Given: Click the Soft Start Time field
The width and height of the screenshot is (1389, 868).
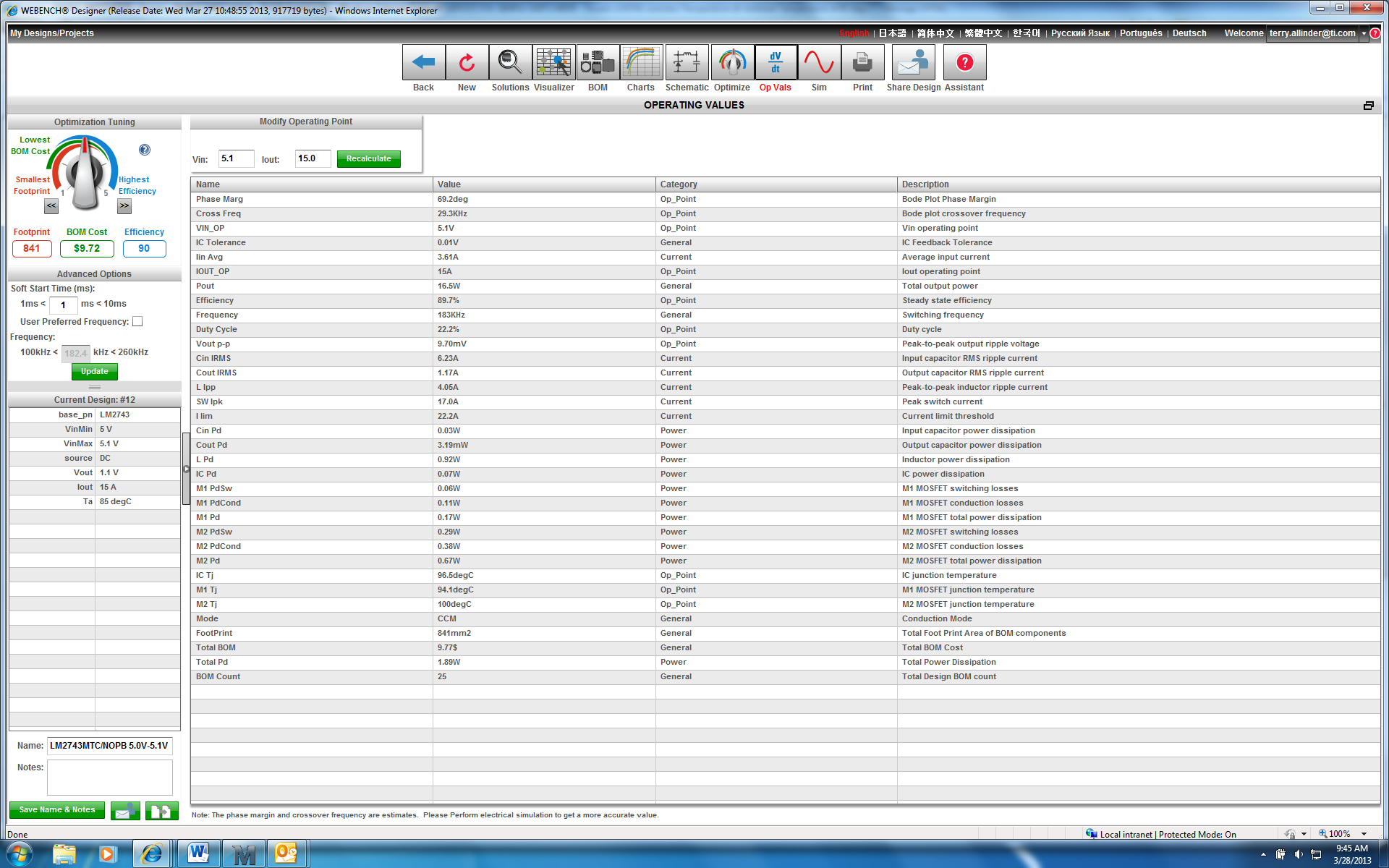Looking at the screenshot, I should [x=64, y=305].
